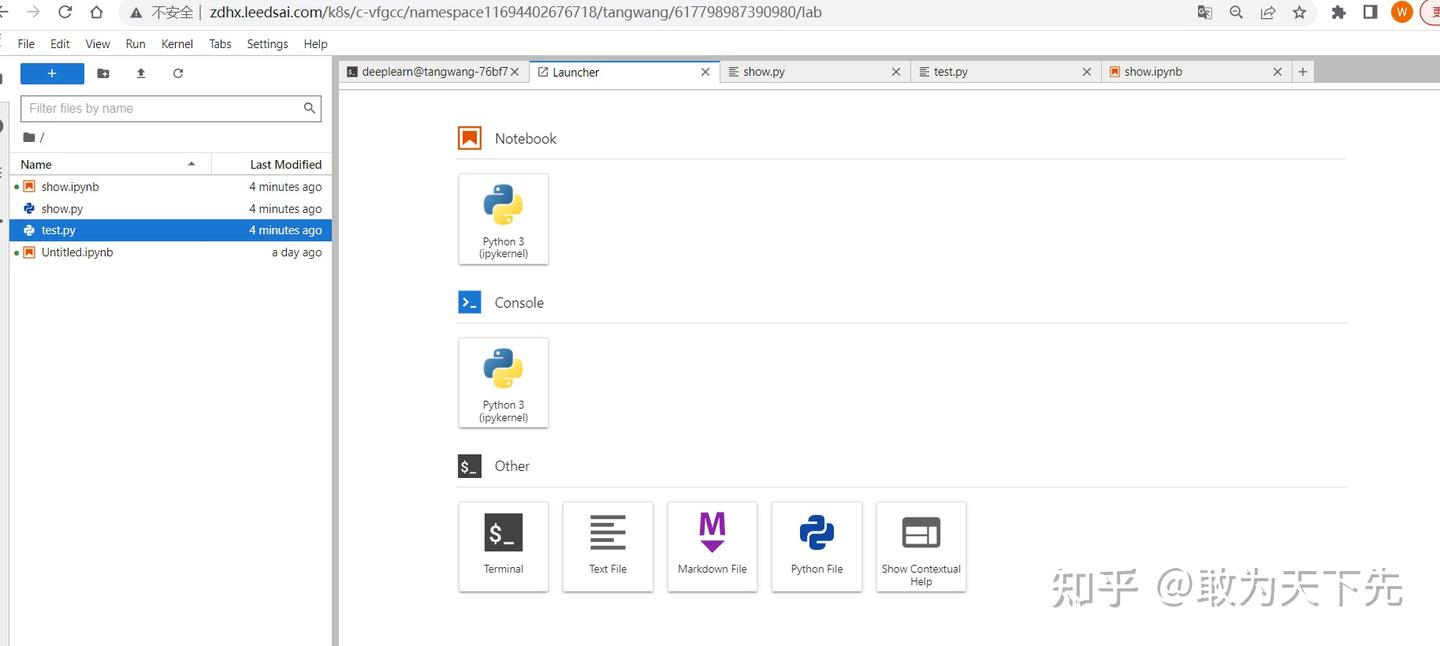Create a new folder in file browser
Image resolution: width=1440 pixels, height=646 pixels.
tap(103, 73)
